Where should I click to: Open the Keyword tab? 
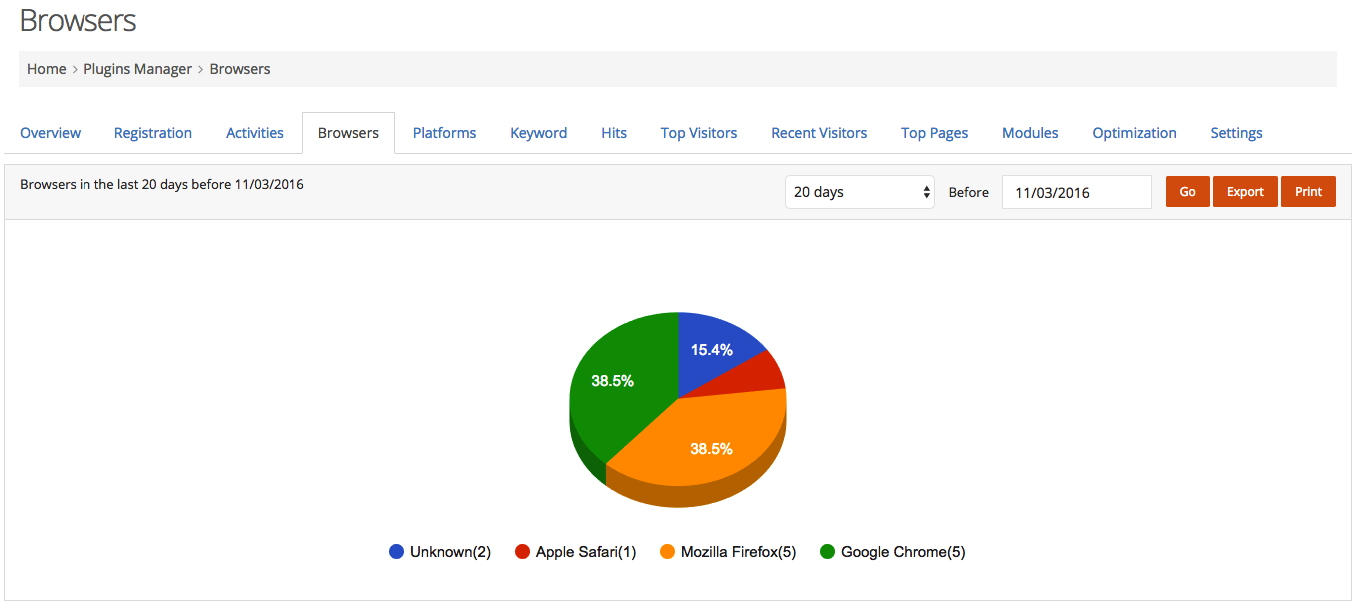click(538, 133)
